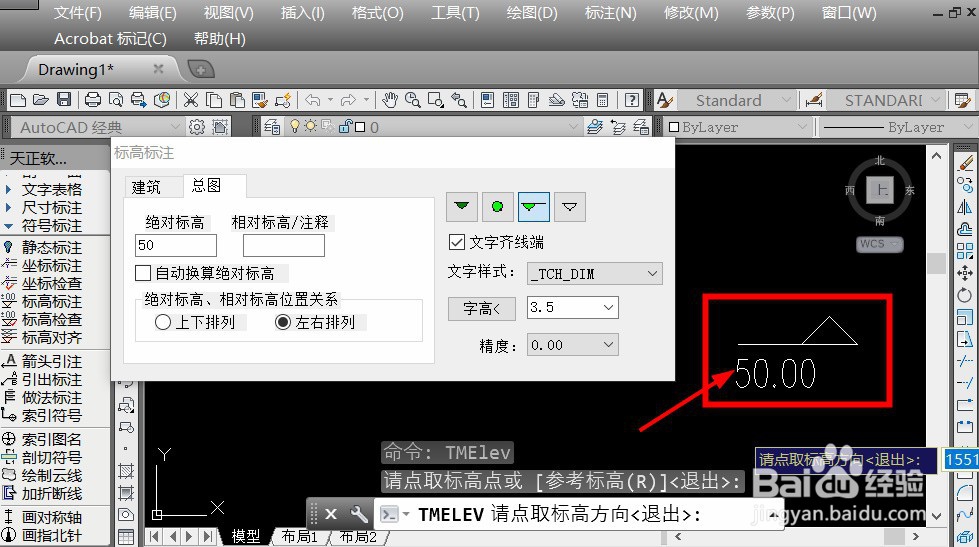979x547 pixels.
Task: Click the Zoom Previous icon
Action: pyautogui.click(x=459, y=100)
